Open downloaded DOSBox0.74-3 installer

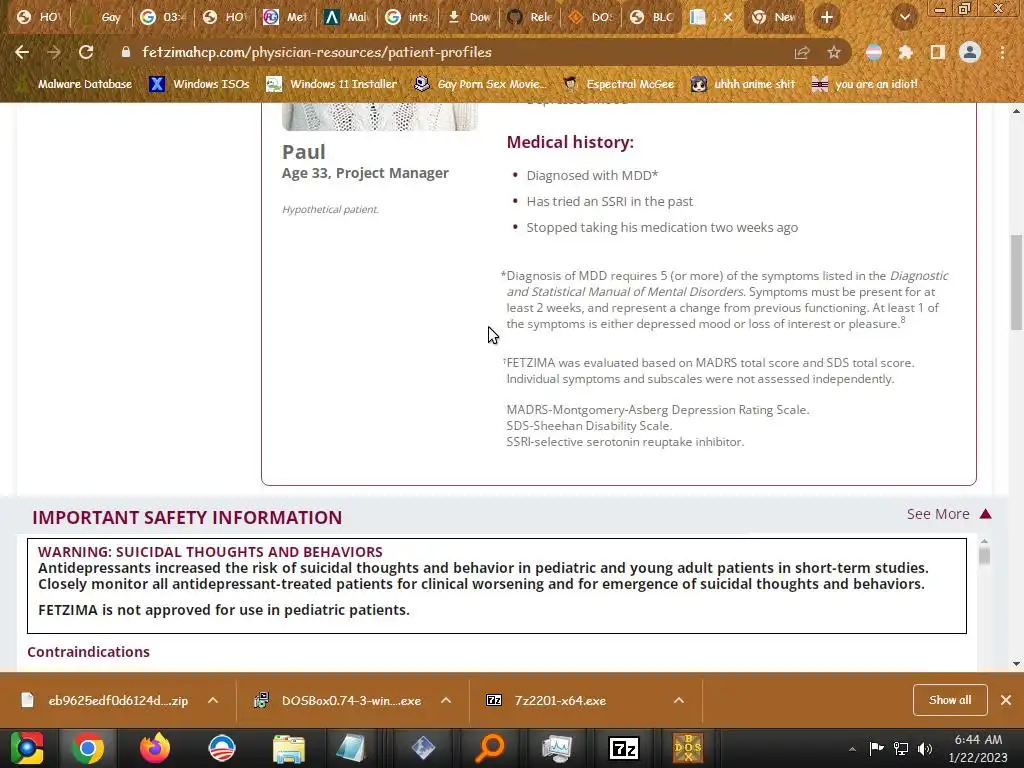click(338, 701)
